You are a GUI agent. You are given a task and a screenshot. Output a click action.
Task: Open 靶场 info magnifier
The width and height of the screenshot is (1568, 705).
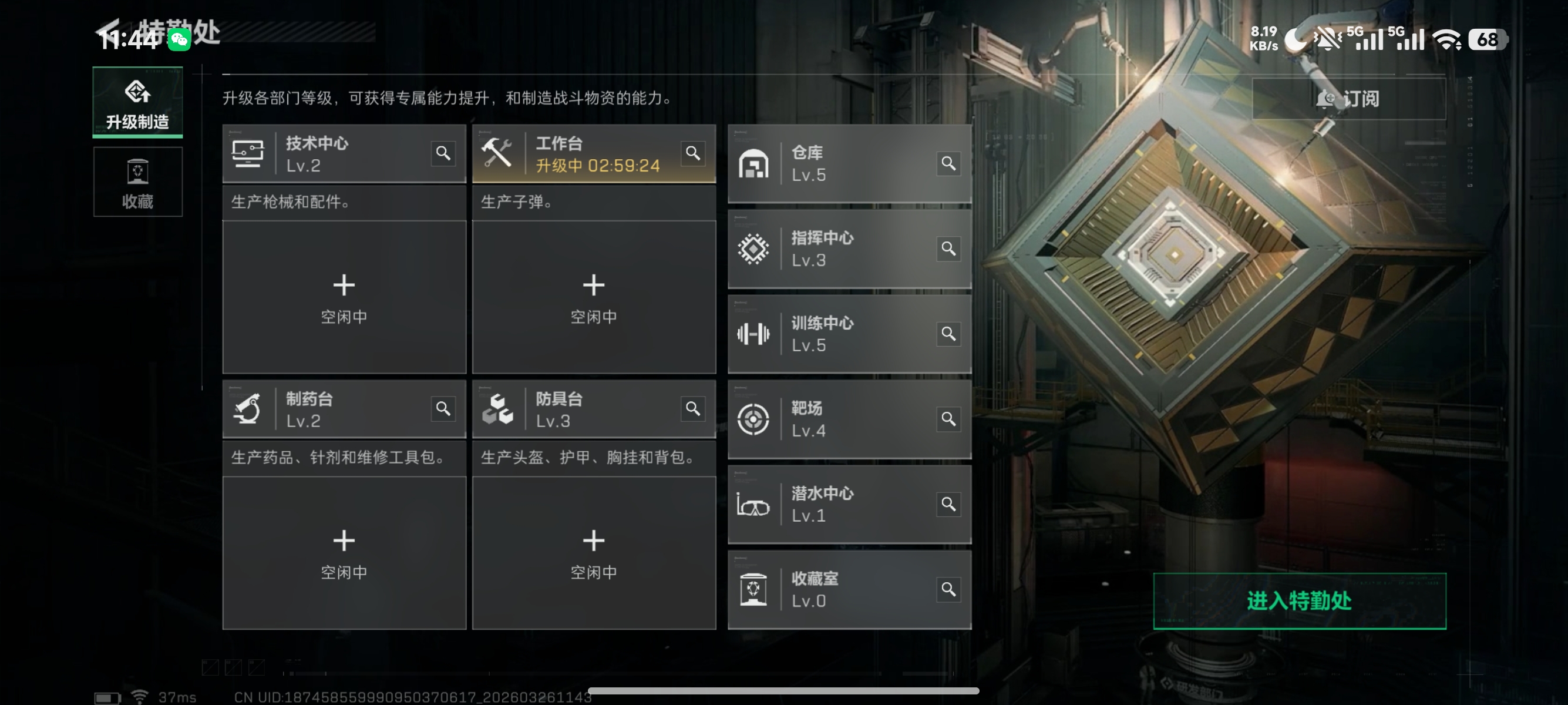coord(948,419)
